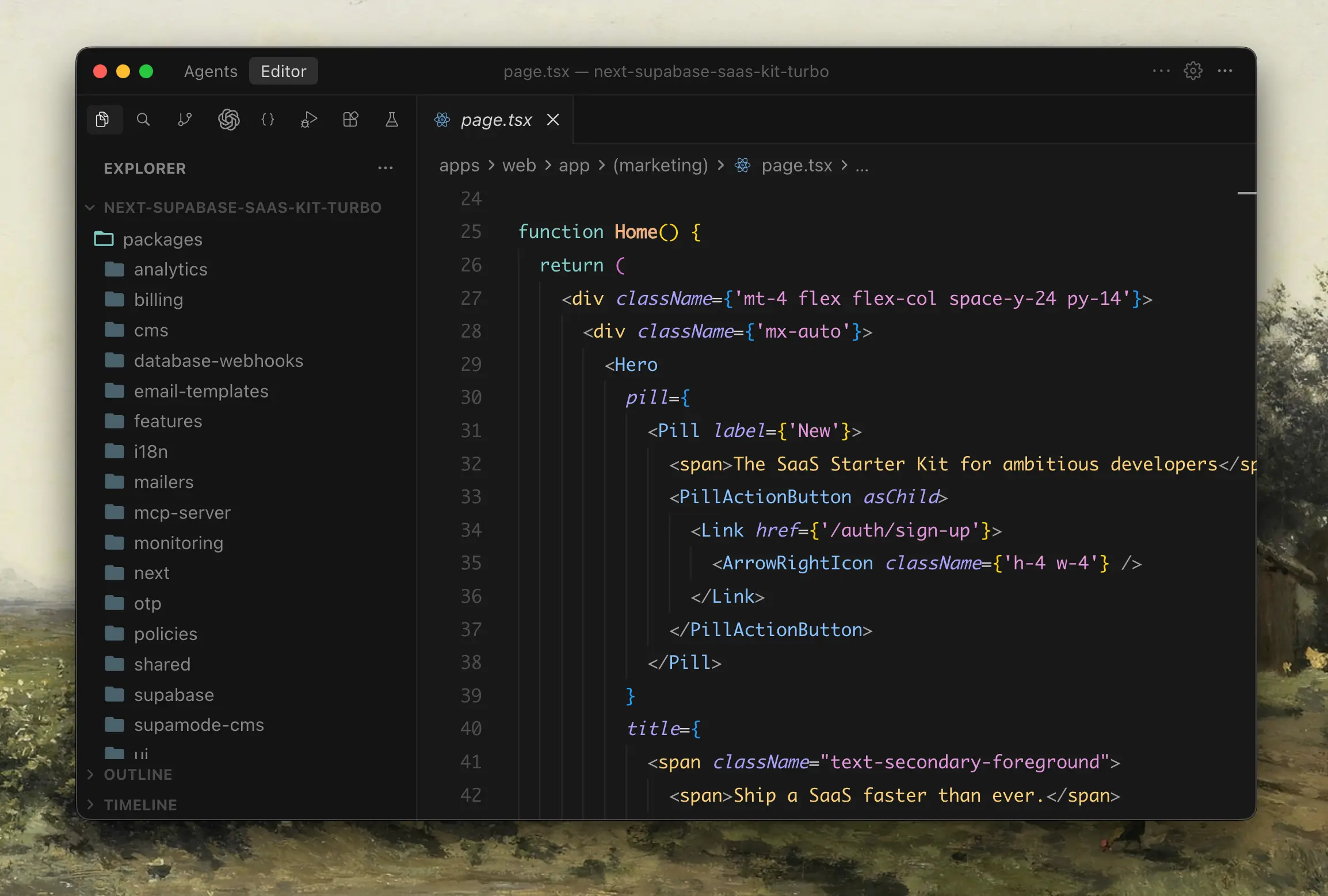The width and height of the screenshot is (1328, 896).
Task: Open the Testing flask icon
Action: pyautogui.click(x=392, y=120)
